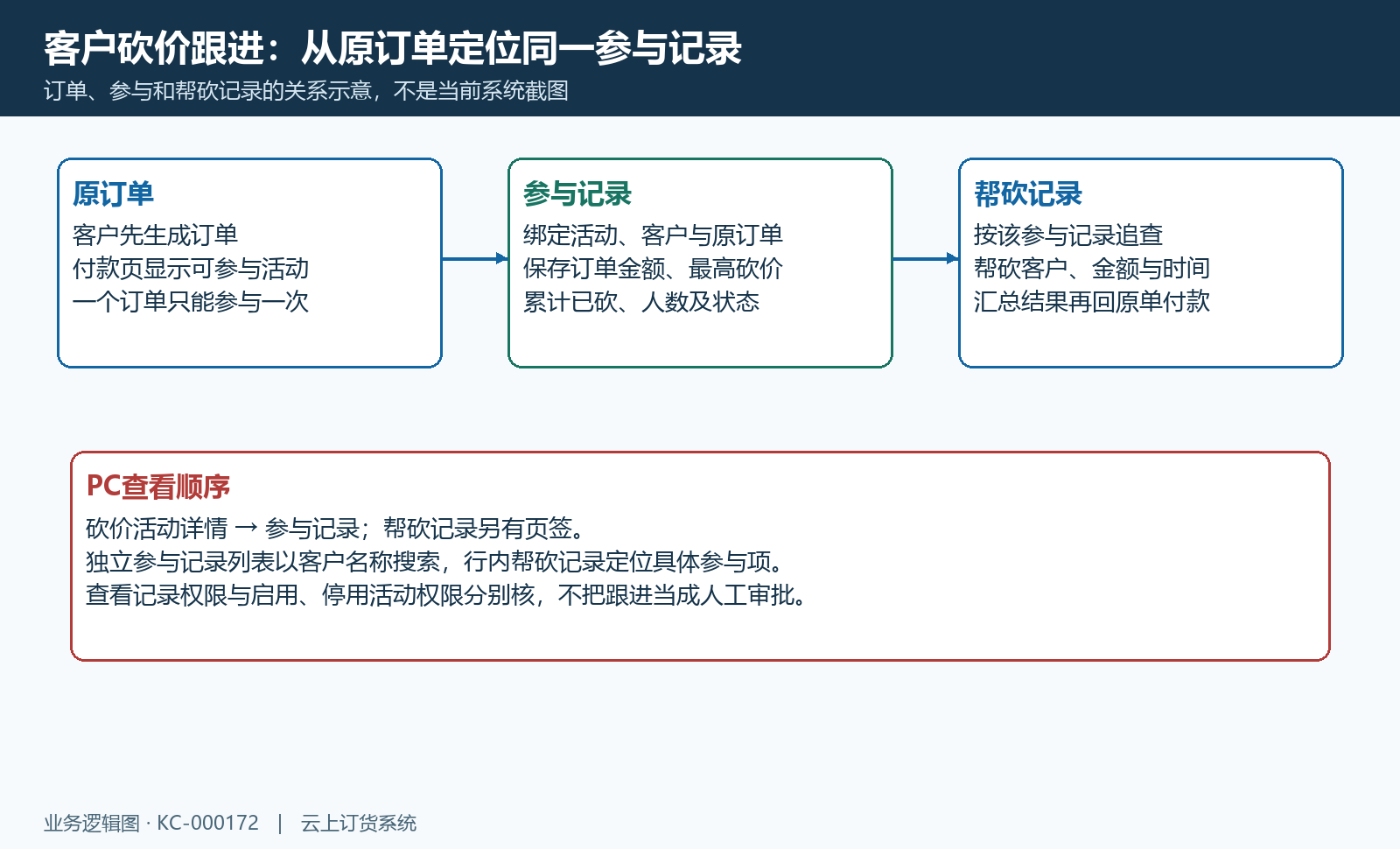The height and width of the screenshot is (849, 1400).
Task: Select the 原订单 card heading
Action: 113,193
